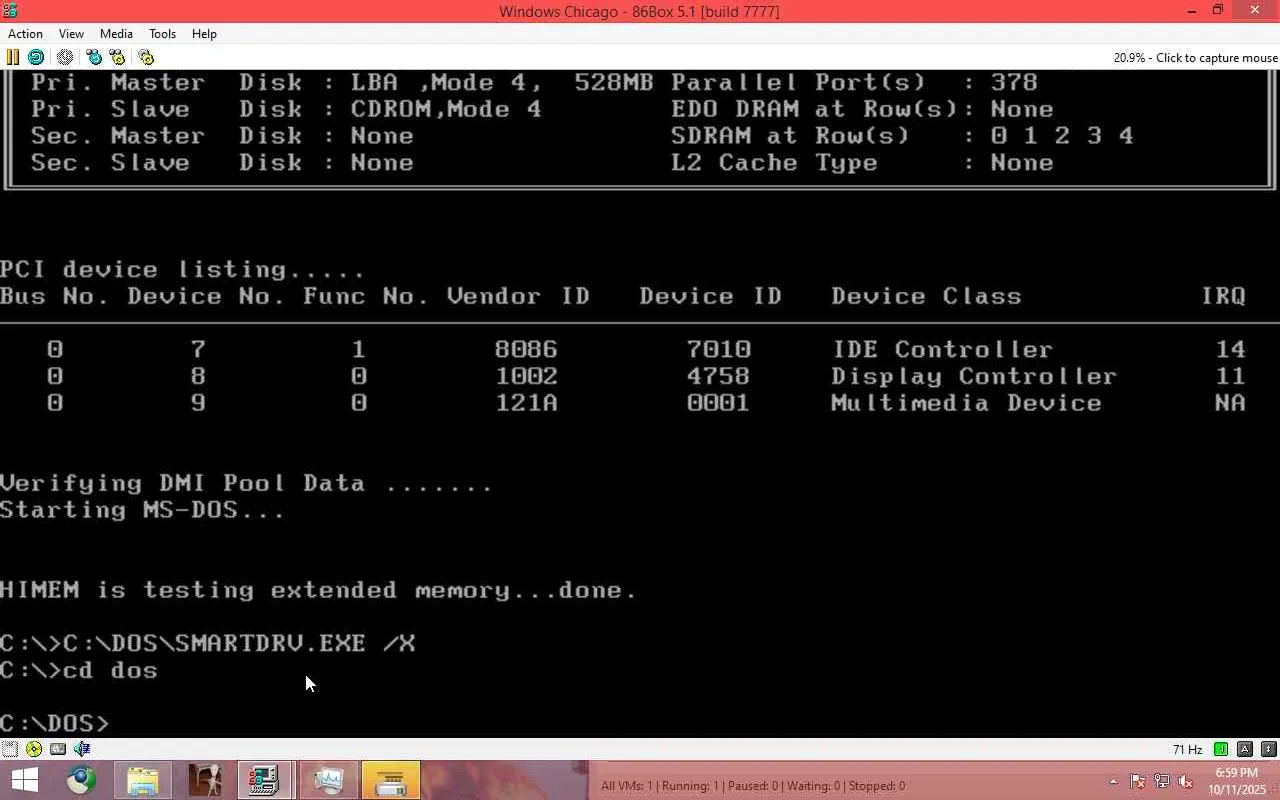This screenshot has width=1280, height=800.
Task: Click the 'L2 Cache Type' label
Action: (x=774, y=163)
